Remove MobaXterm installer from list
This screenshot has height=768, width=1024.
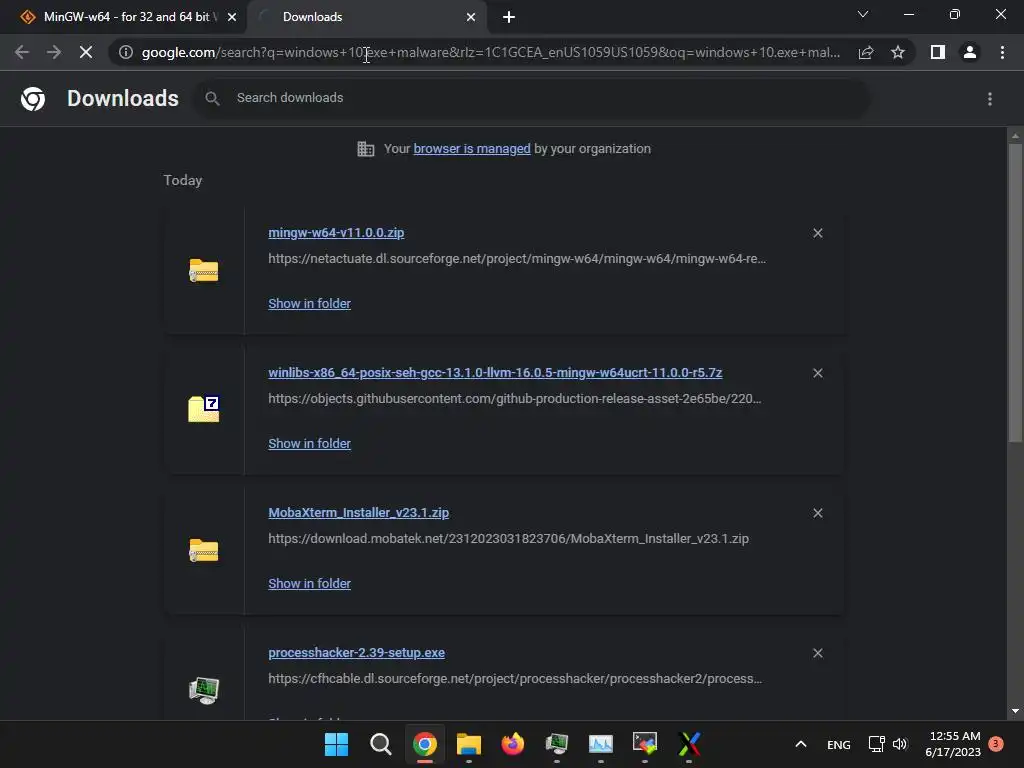[x=818, y=513]
